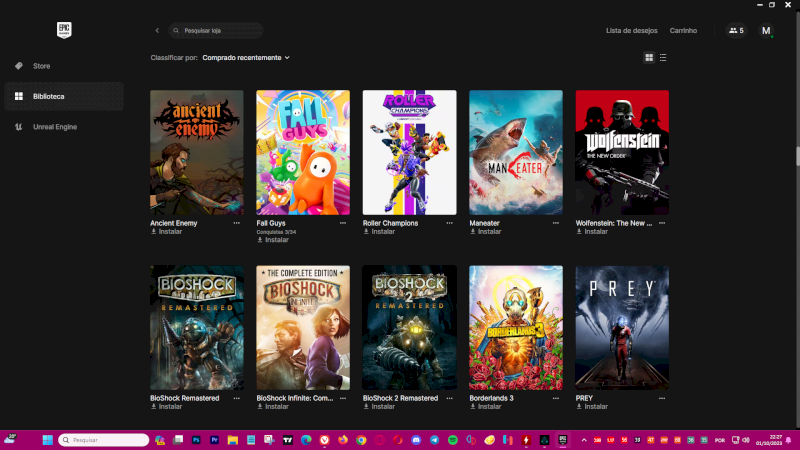800x450 pixels.
Task: Go back using the back arrow
Action: click(157, 31)
